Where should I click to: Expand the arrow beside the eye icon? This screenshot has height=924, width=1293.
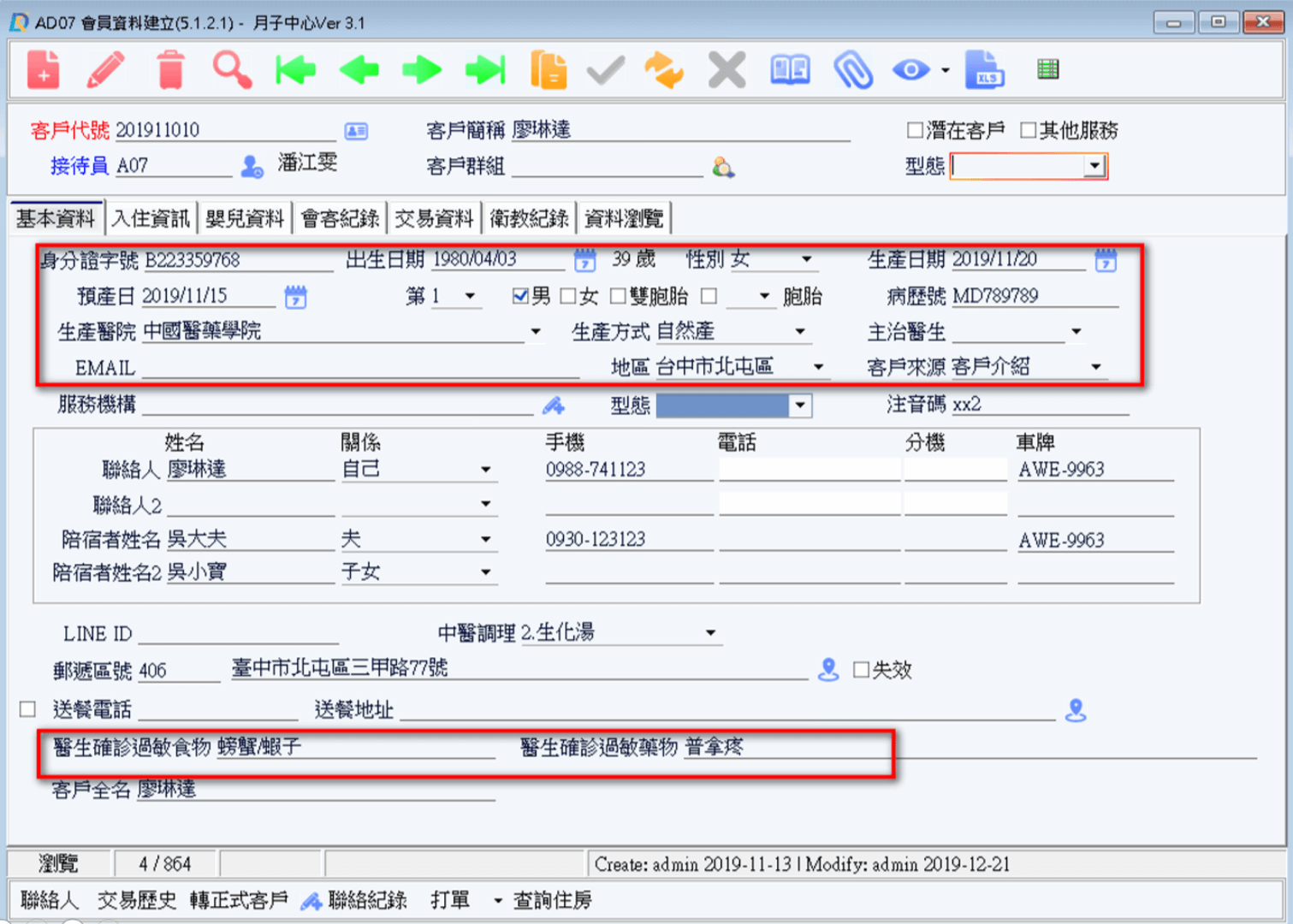click(x=946, y=70)
